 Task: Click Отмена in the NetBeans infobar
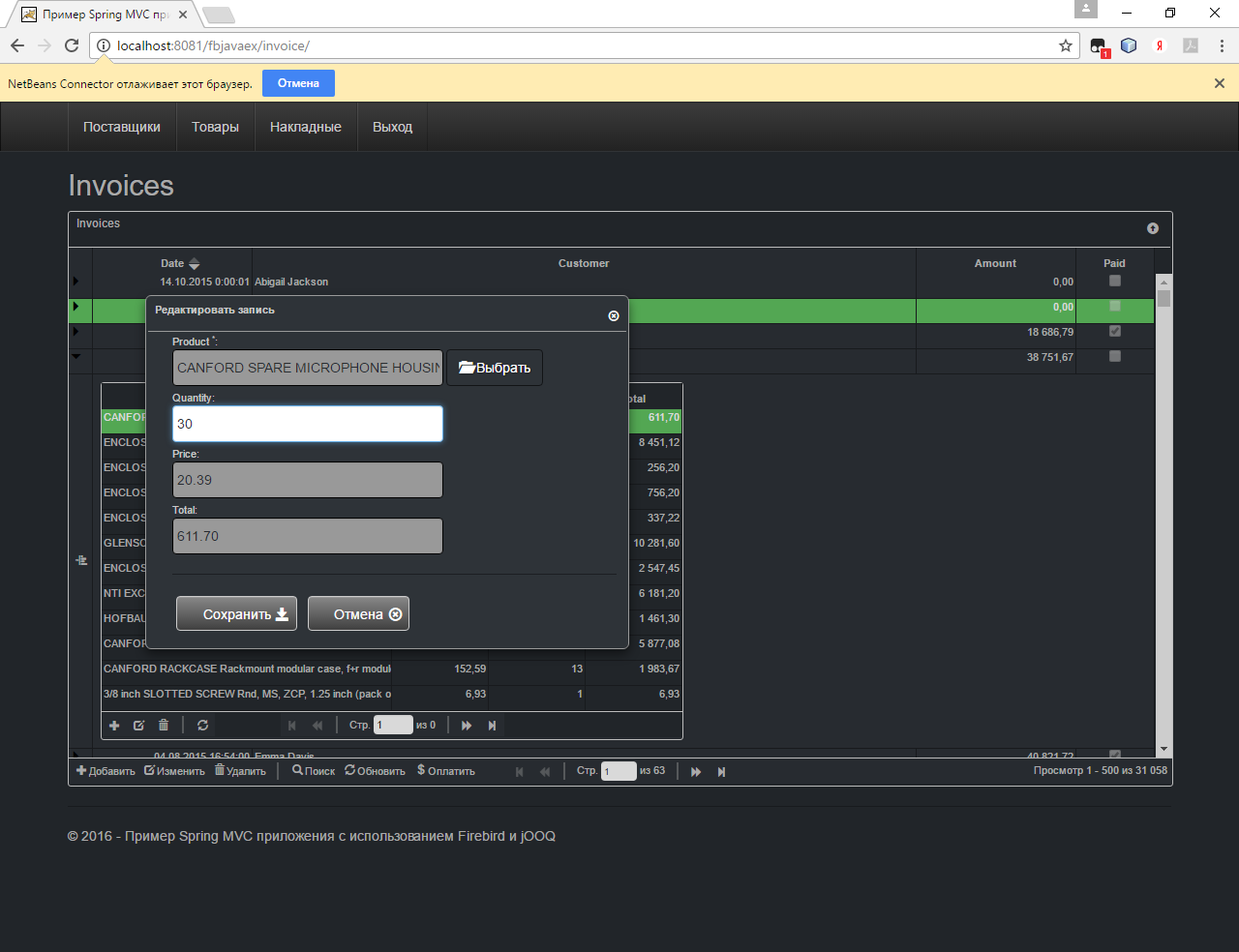click(298, 83)
